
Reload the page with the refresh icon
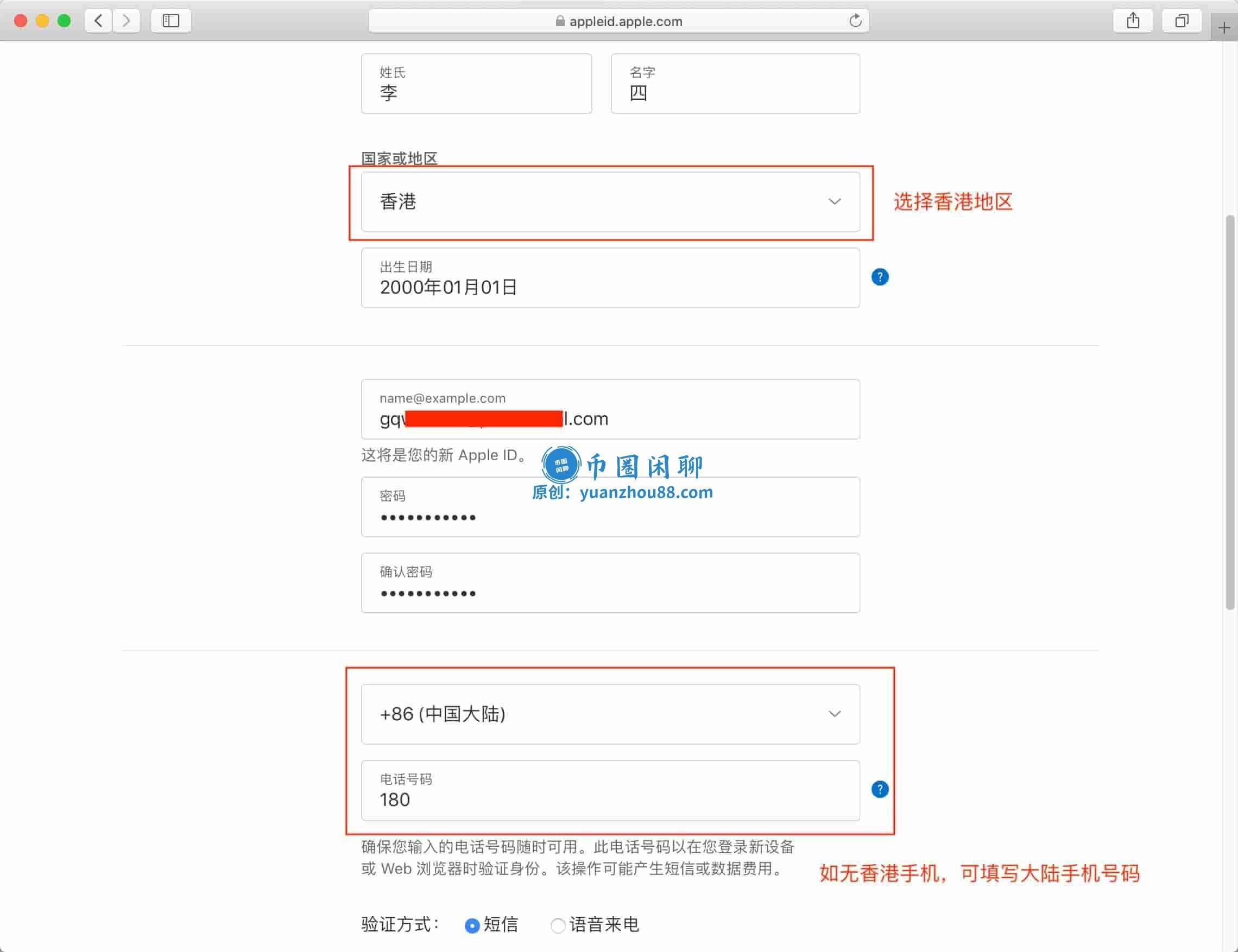tap(855, 21)
